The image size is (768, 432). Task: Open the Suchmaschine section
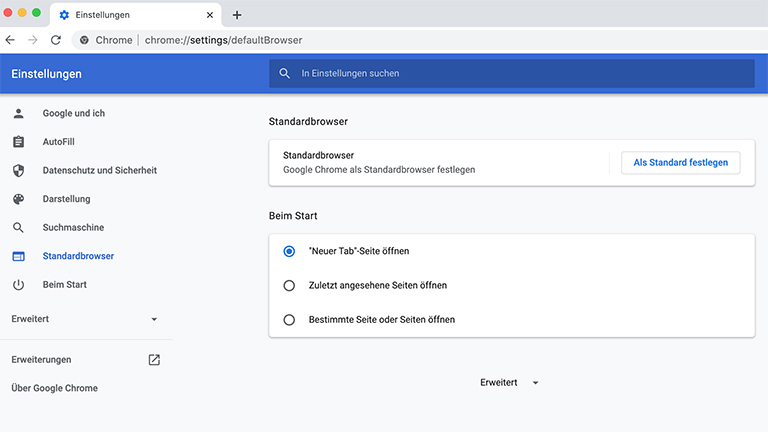point(73,227)
